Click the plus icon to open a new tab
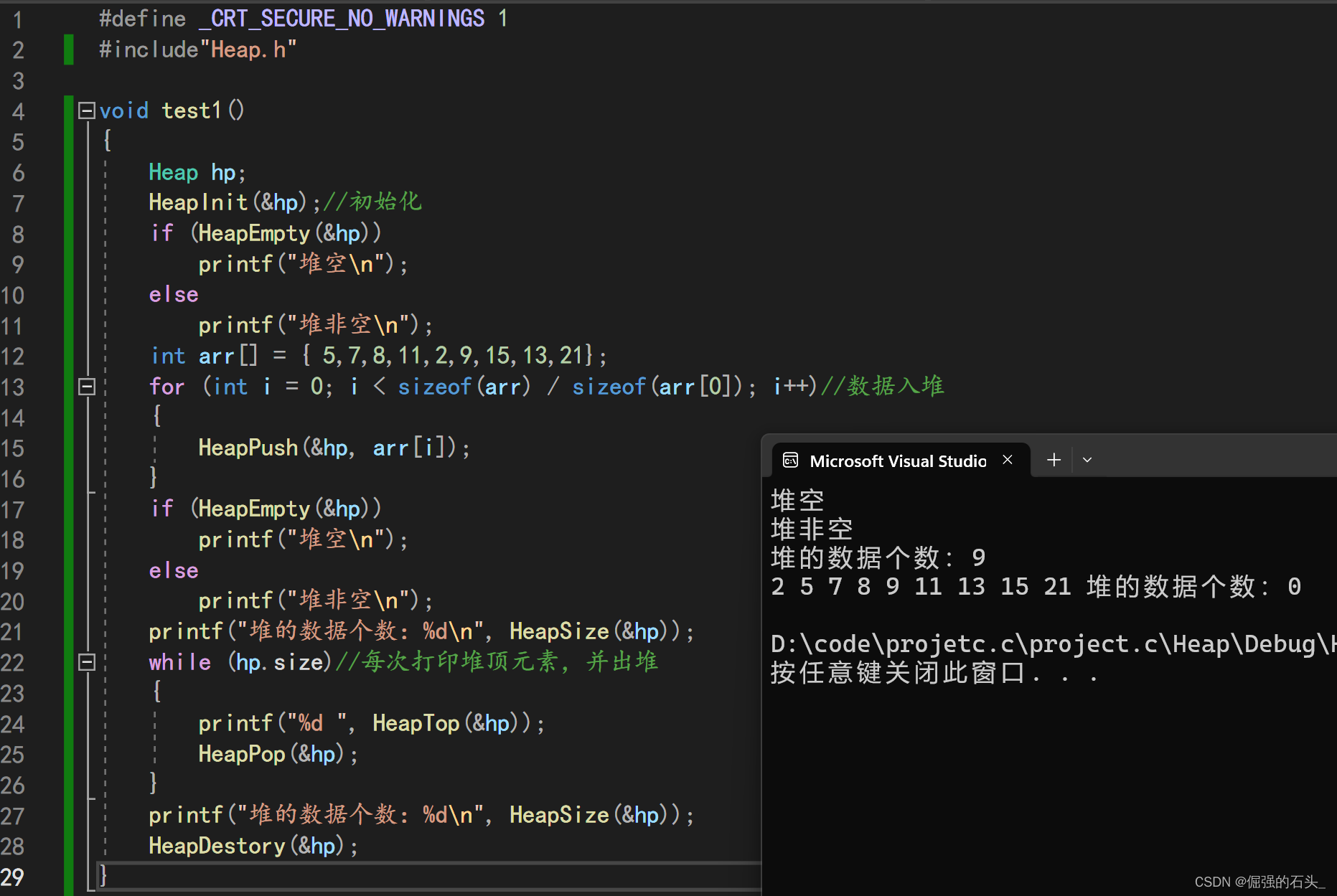This screenshot has width=1337, height=896. tap(1053, 459)
